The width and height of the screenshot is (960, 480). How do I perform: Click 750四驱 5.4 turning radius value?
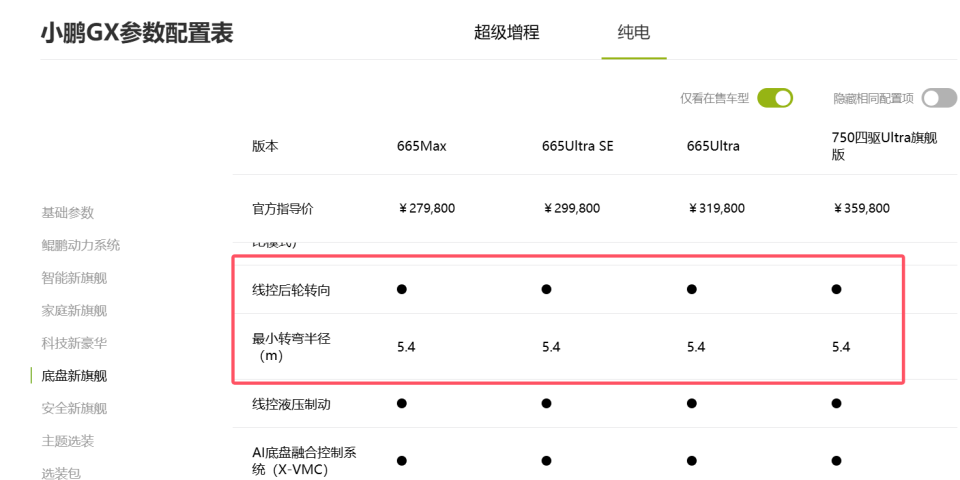point(841,347)
